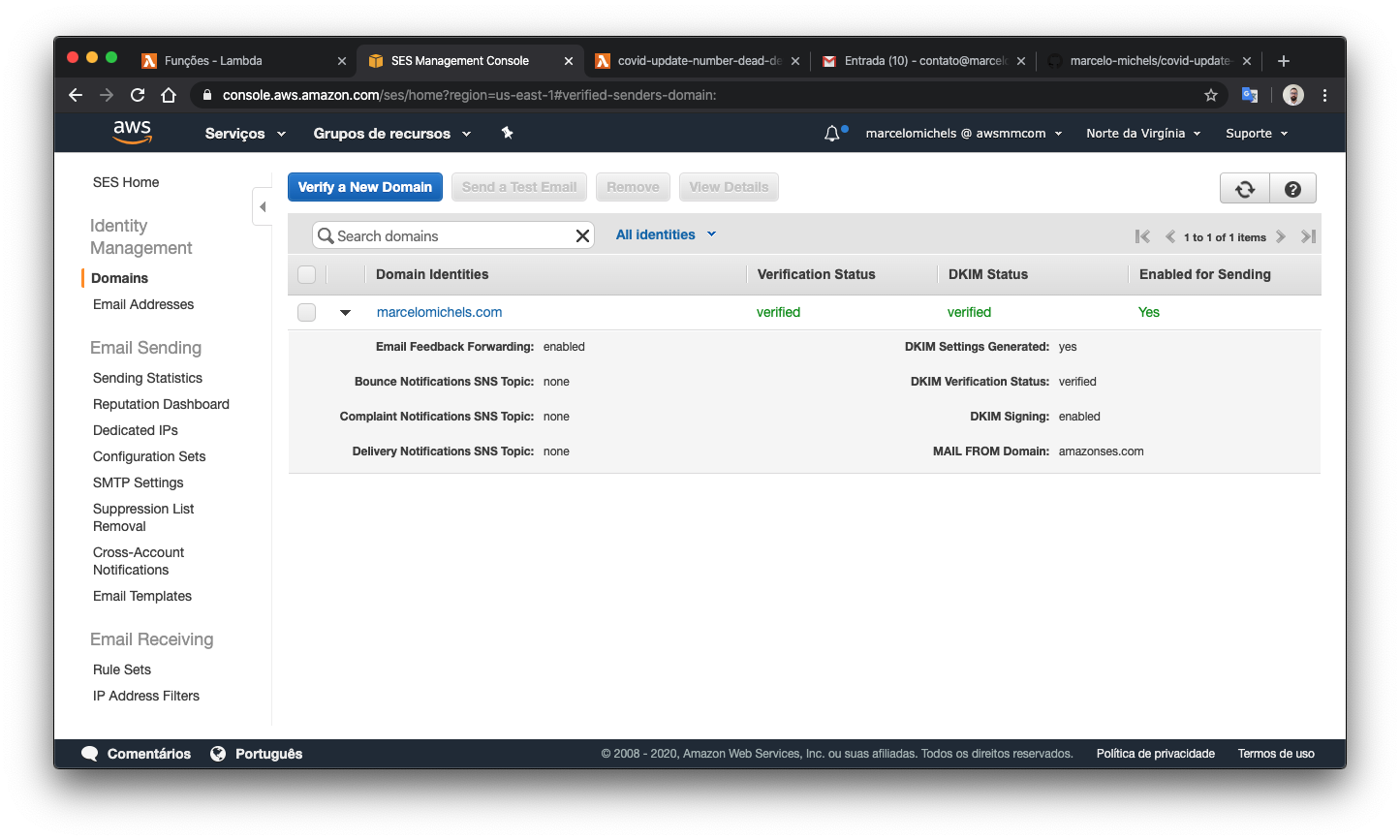Click the search magnifier icon
The width and height of the screenshot is (1400, 840).
[x=326, y=235]
